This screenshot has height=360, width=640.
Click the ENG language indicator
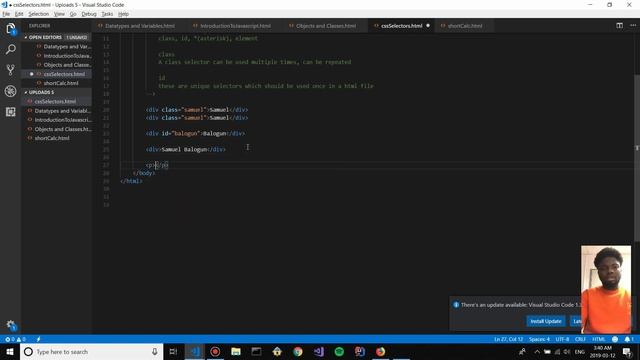point(580,351)
